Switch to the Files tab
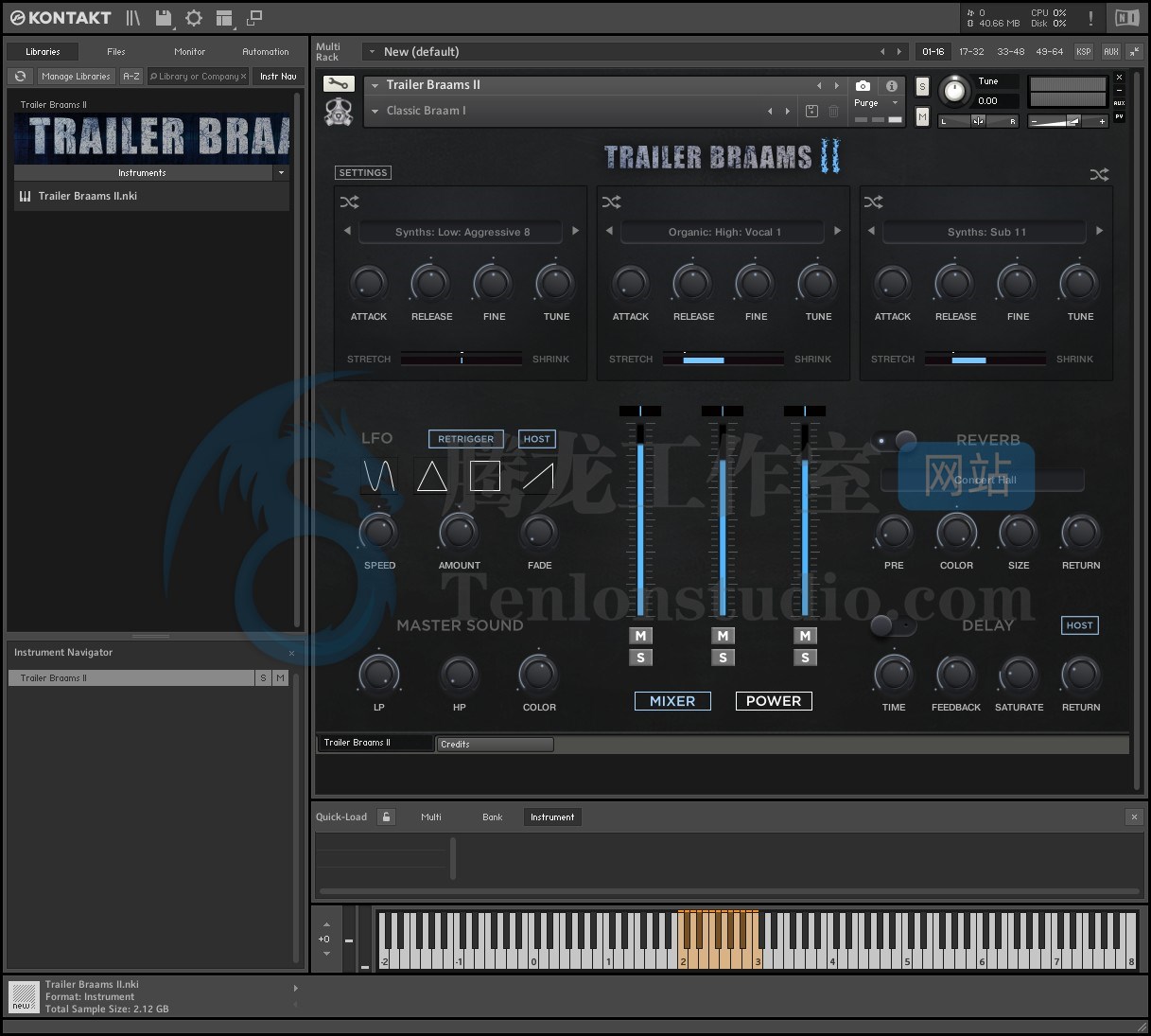This screenshot has width=1151, height=1036. pos(116,52)
